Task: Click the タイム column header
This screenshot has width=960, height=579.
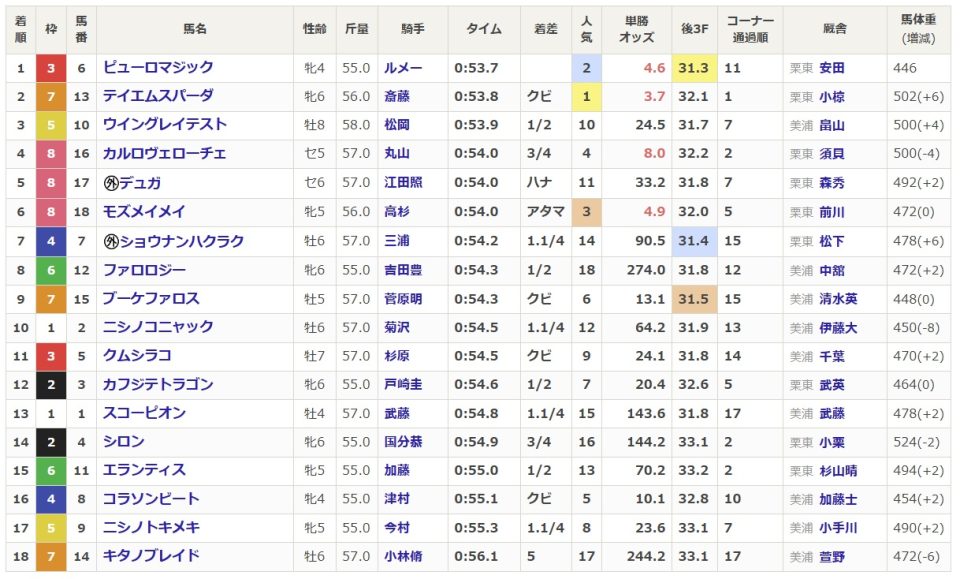Action: click(484, 30)
